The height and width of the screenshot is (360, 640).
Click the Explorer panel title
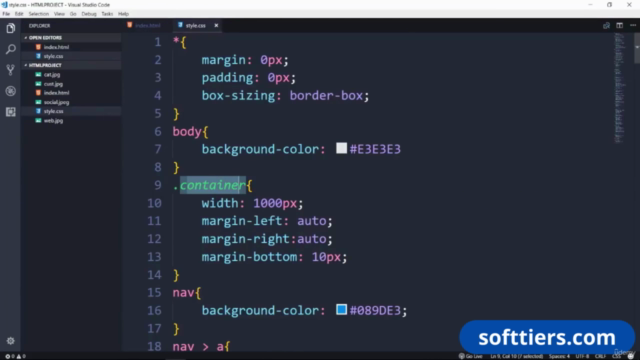pyautogui.click(x=40, y=26)
